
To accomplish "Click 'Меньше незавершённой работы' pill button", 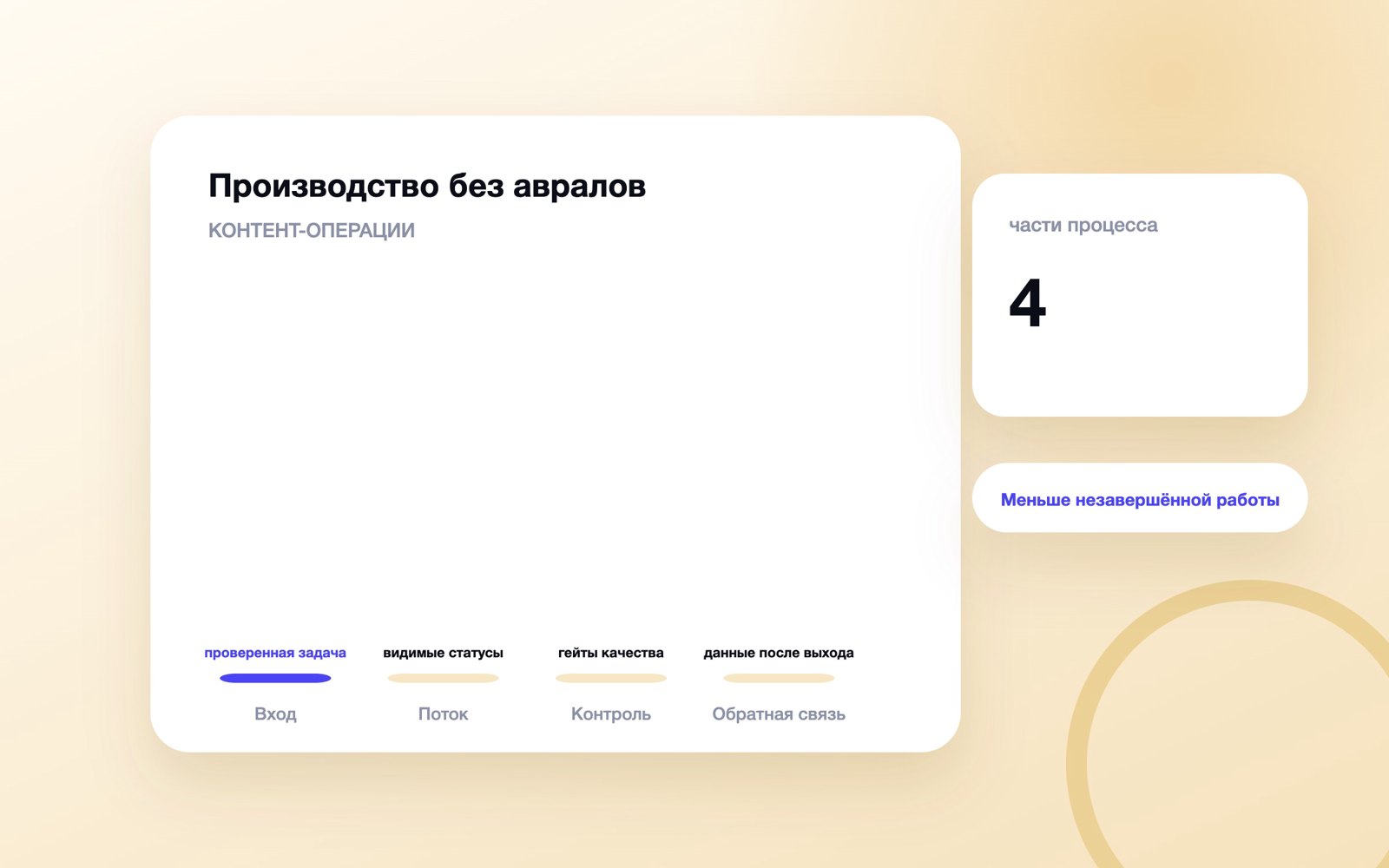I will [x=1140, y=497].
